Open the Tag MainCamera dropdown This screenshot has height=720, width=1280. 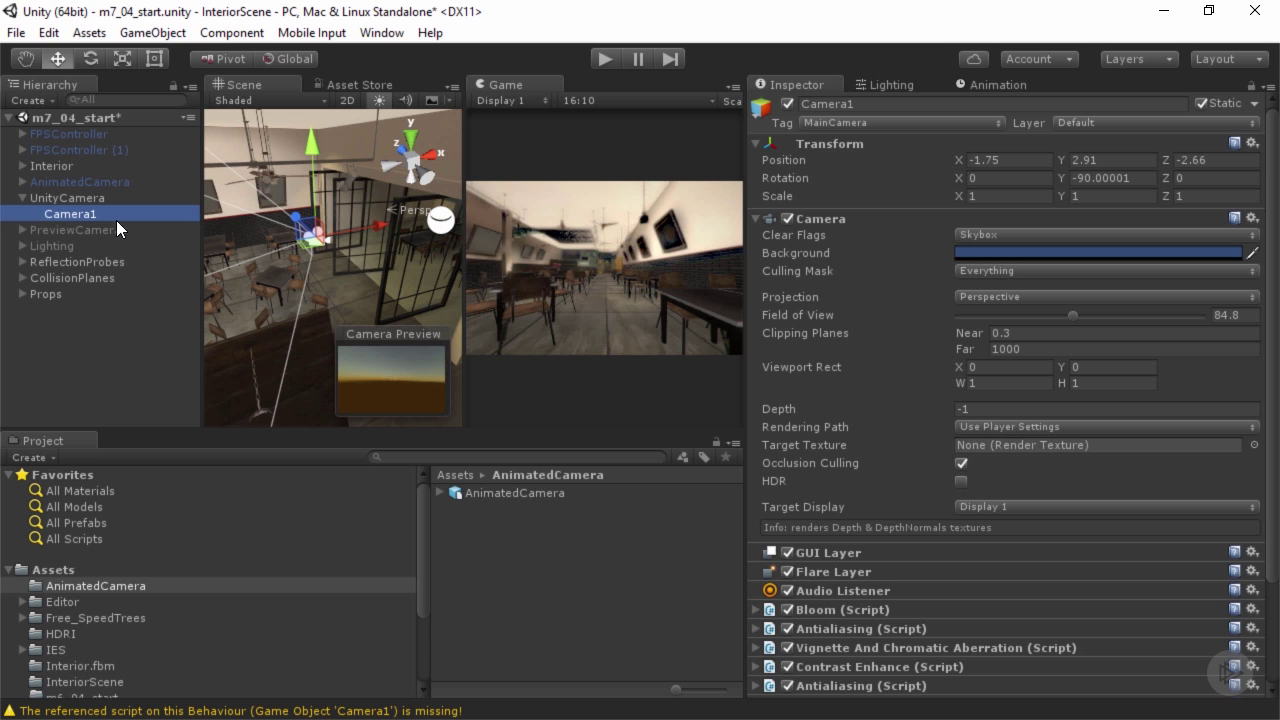click(902, 123)
